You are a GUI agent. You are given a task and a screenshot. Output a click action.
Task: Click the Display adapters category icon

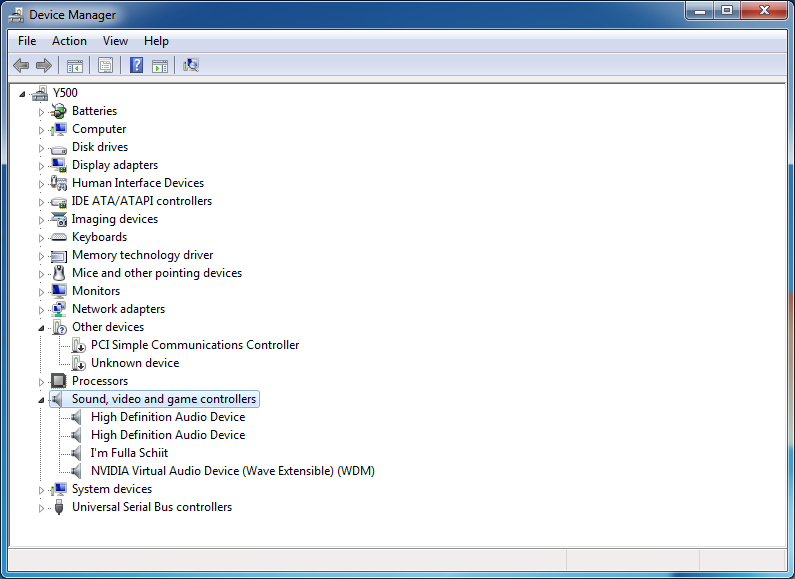[59, 165]
